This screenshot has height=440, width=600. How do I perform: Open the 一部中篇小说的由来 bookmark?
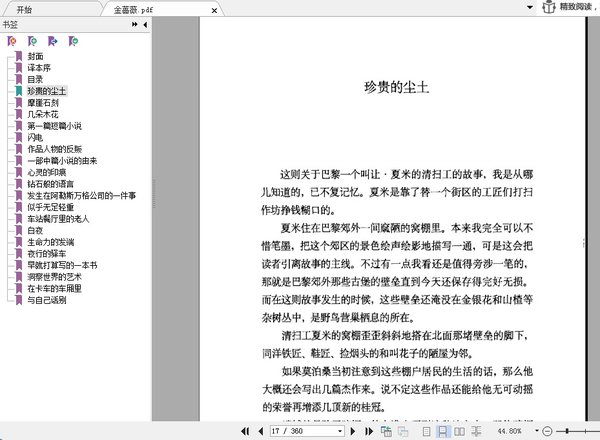(62, 161)
